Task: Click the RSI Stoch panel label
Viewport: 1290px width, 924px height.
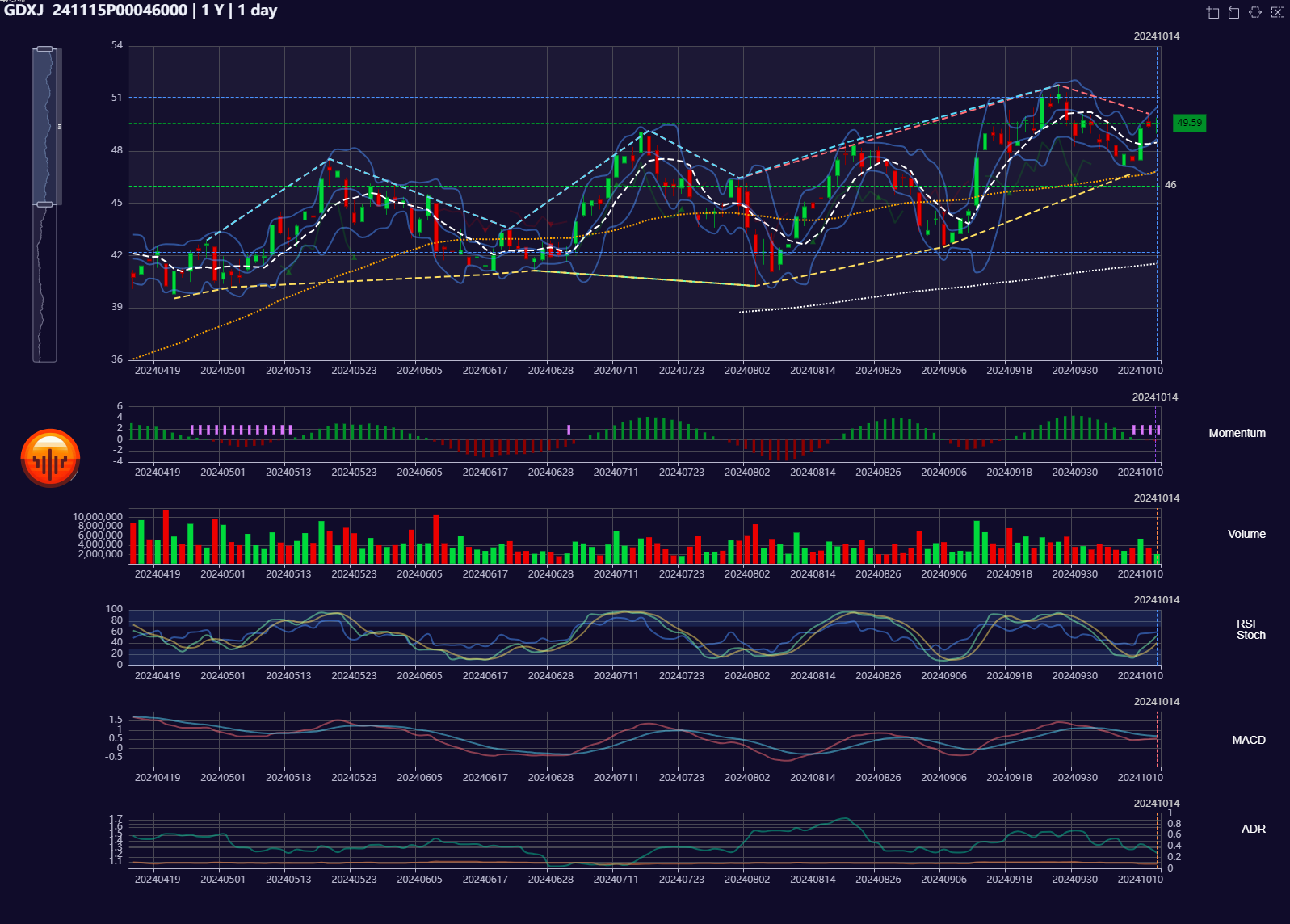Action: tap(1250, 629)
